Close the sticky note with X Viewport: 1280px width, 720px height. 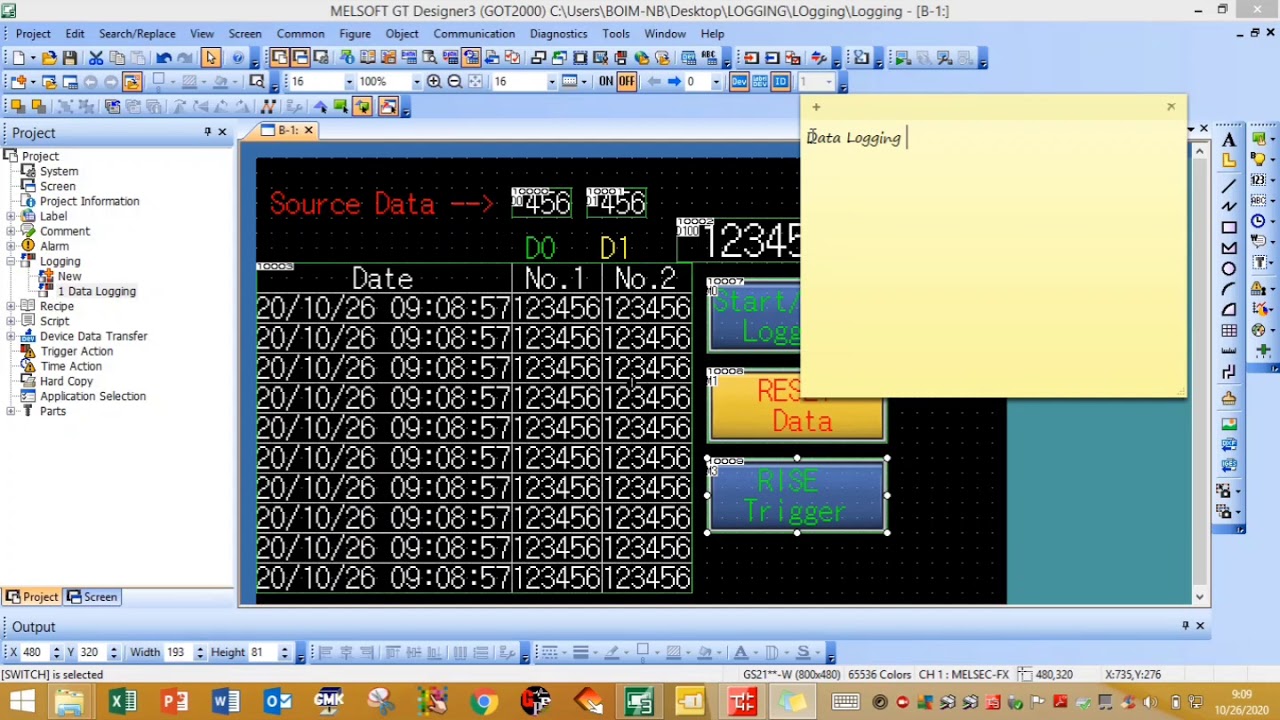pyautogui.click(x=1171, y=107)
